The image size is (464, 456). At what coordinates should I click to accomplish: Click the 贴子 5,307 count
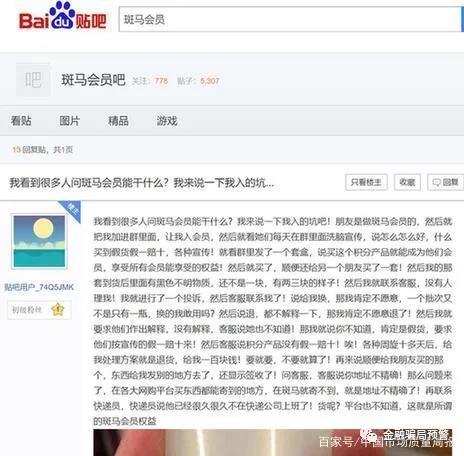tap(198, 81)
